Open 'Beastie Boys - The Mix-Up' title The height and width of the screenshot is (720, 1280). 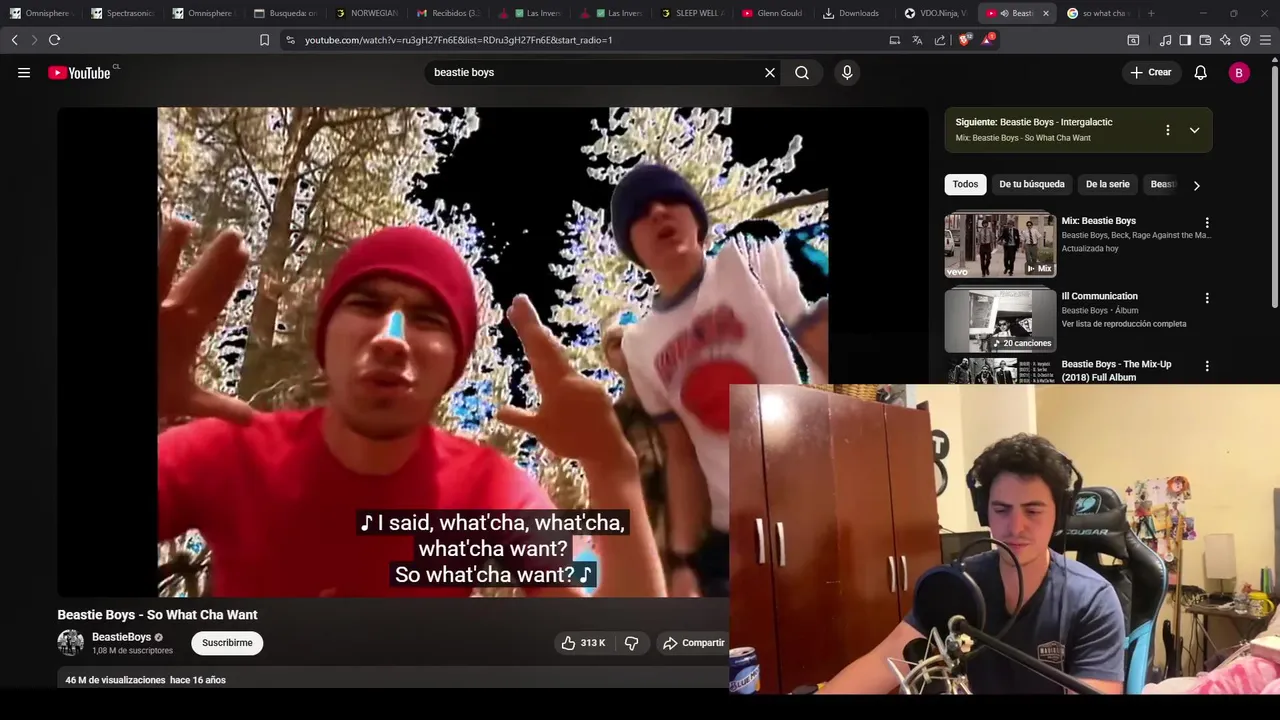1116,371
